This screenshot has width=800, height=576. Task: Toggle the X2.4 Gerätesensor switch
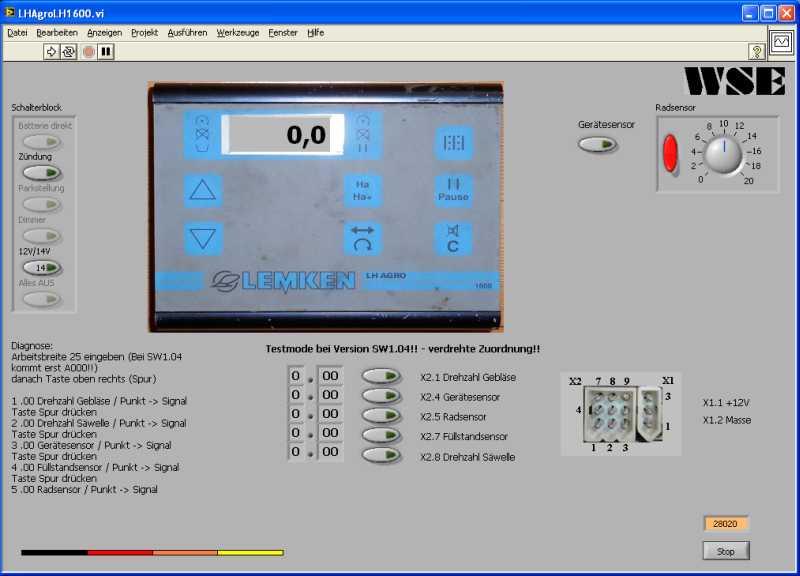[381, 396]
